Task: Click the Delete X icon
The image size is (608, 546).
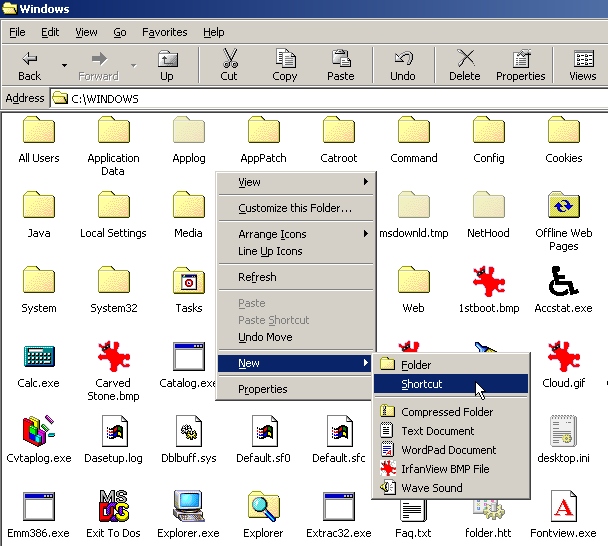Action: pyautogui.click(x=465, y=58)
